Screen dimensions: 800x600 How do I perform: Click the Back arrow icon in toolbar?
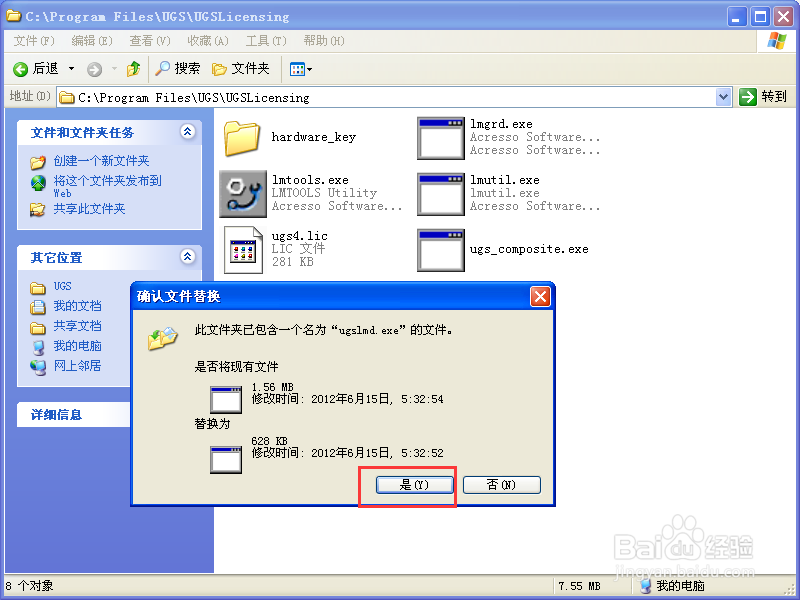pos(20,69)
